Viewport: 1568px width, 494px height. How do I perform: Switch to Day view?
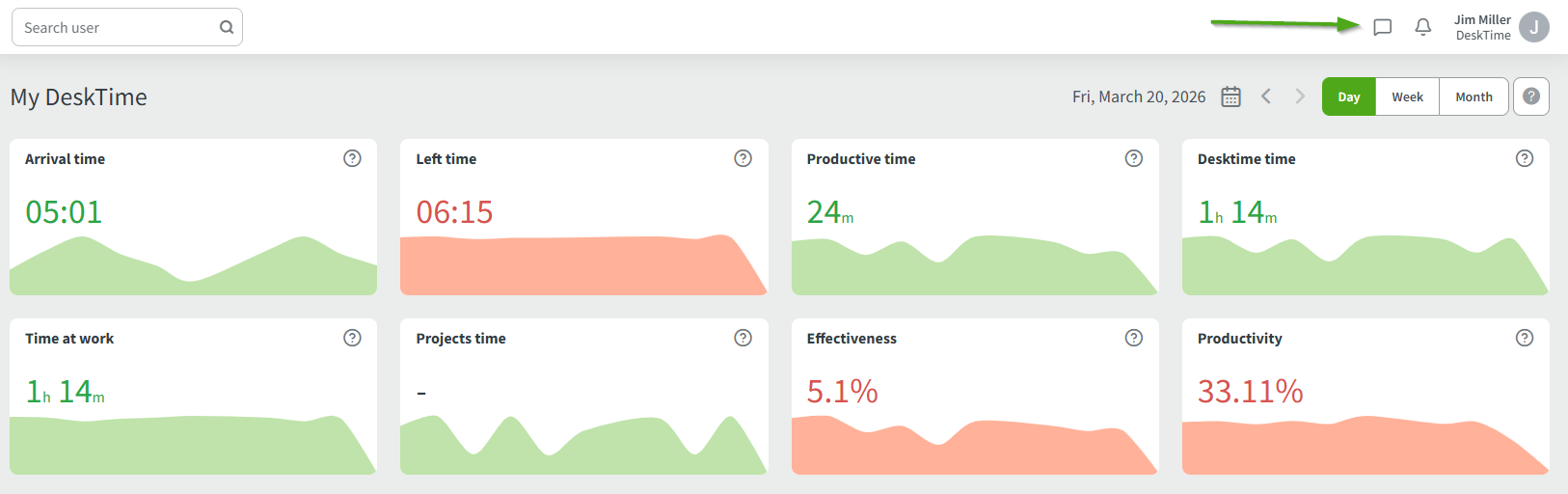pyautogui.click(x=1348, y=96)
